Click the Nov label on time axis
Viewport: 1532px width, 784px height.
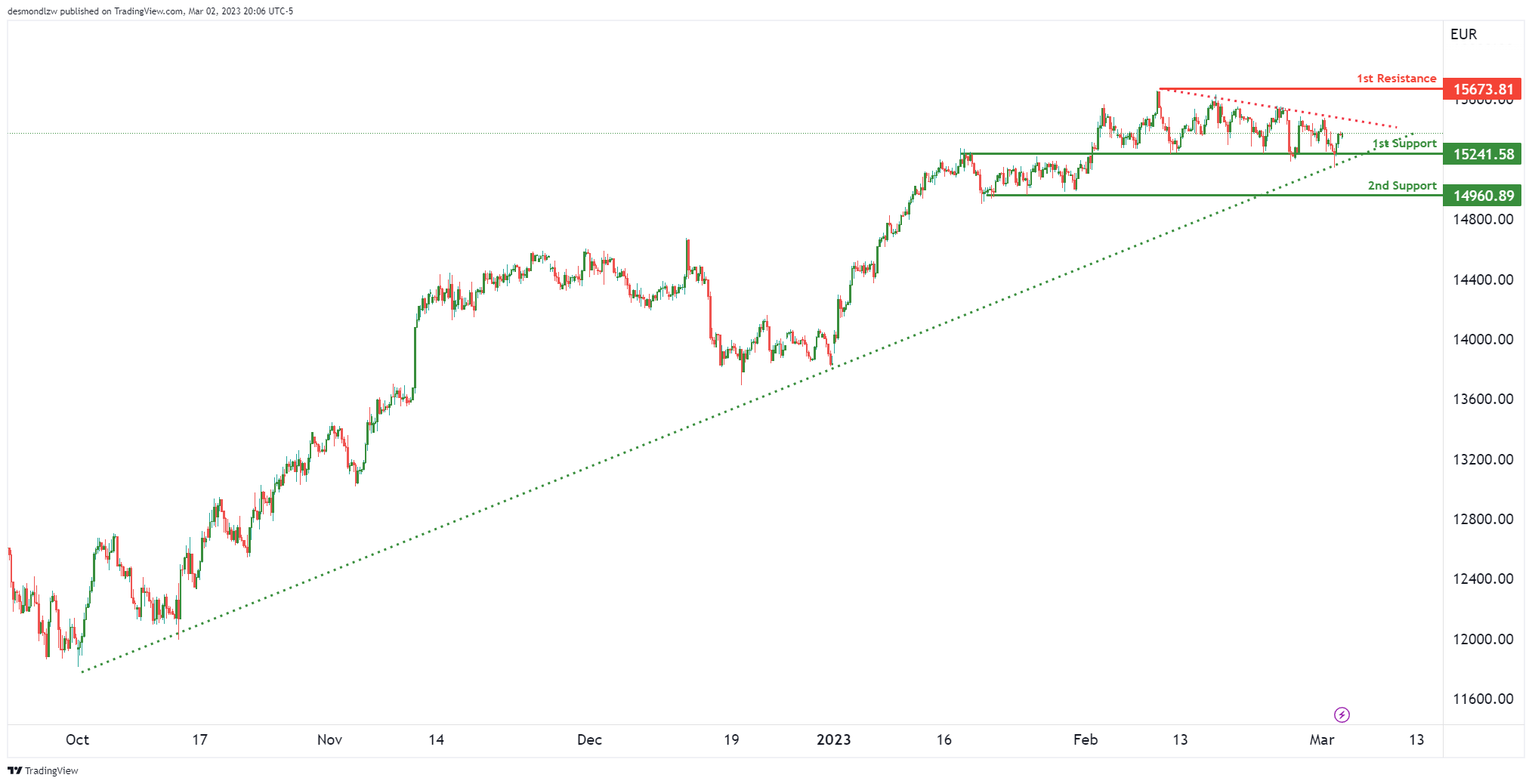[329, 740]
